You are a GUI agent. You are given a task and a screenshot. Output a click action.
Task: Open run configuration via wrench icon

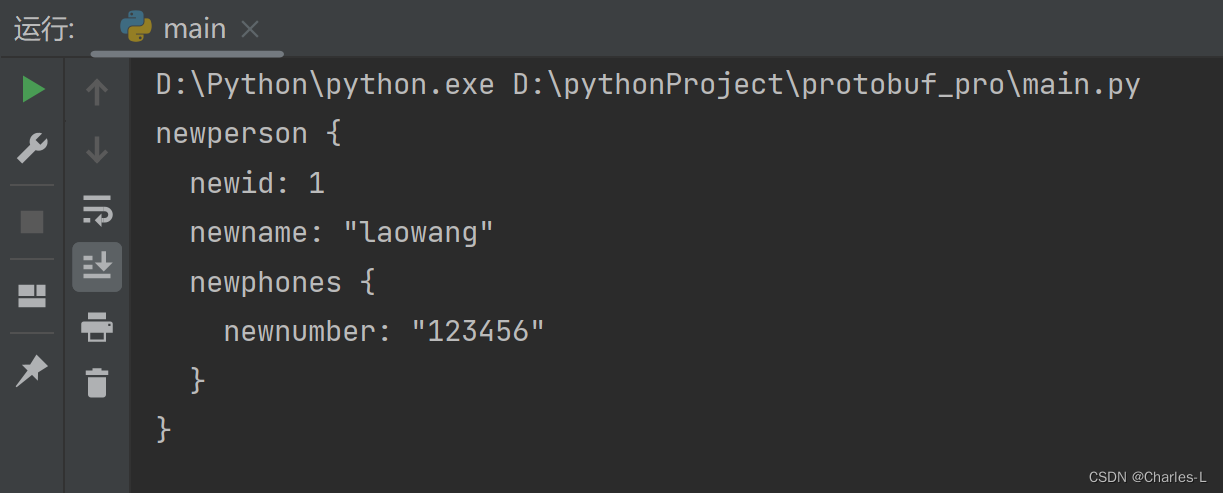pyautogui.click(x=32, y=149)
